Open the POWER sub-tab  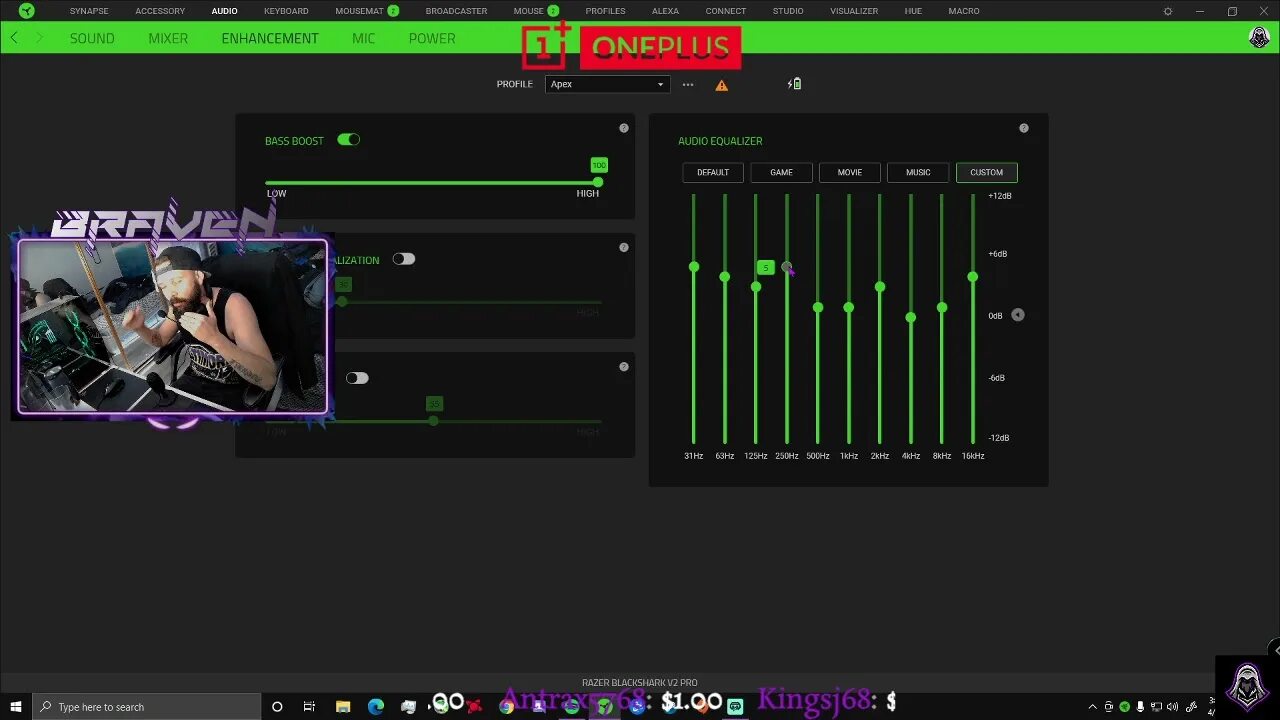coord(432,38)
